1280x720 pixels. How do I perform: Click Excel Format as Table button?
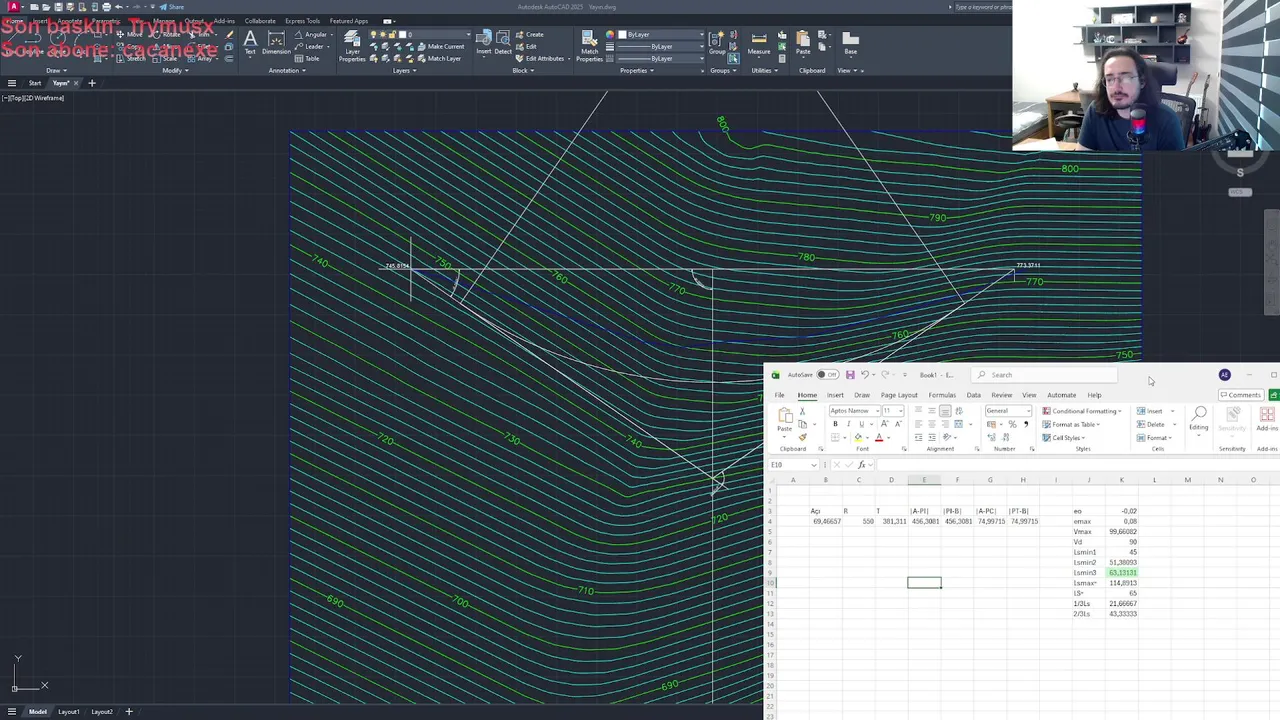1071,424
